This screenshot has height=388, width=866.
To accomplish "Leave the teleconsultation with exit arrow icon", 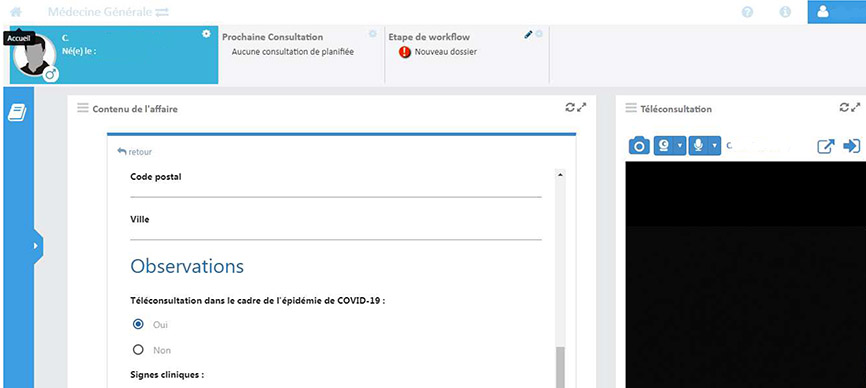I will point(852,146).
